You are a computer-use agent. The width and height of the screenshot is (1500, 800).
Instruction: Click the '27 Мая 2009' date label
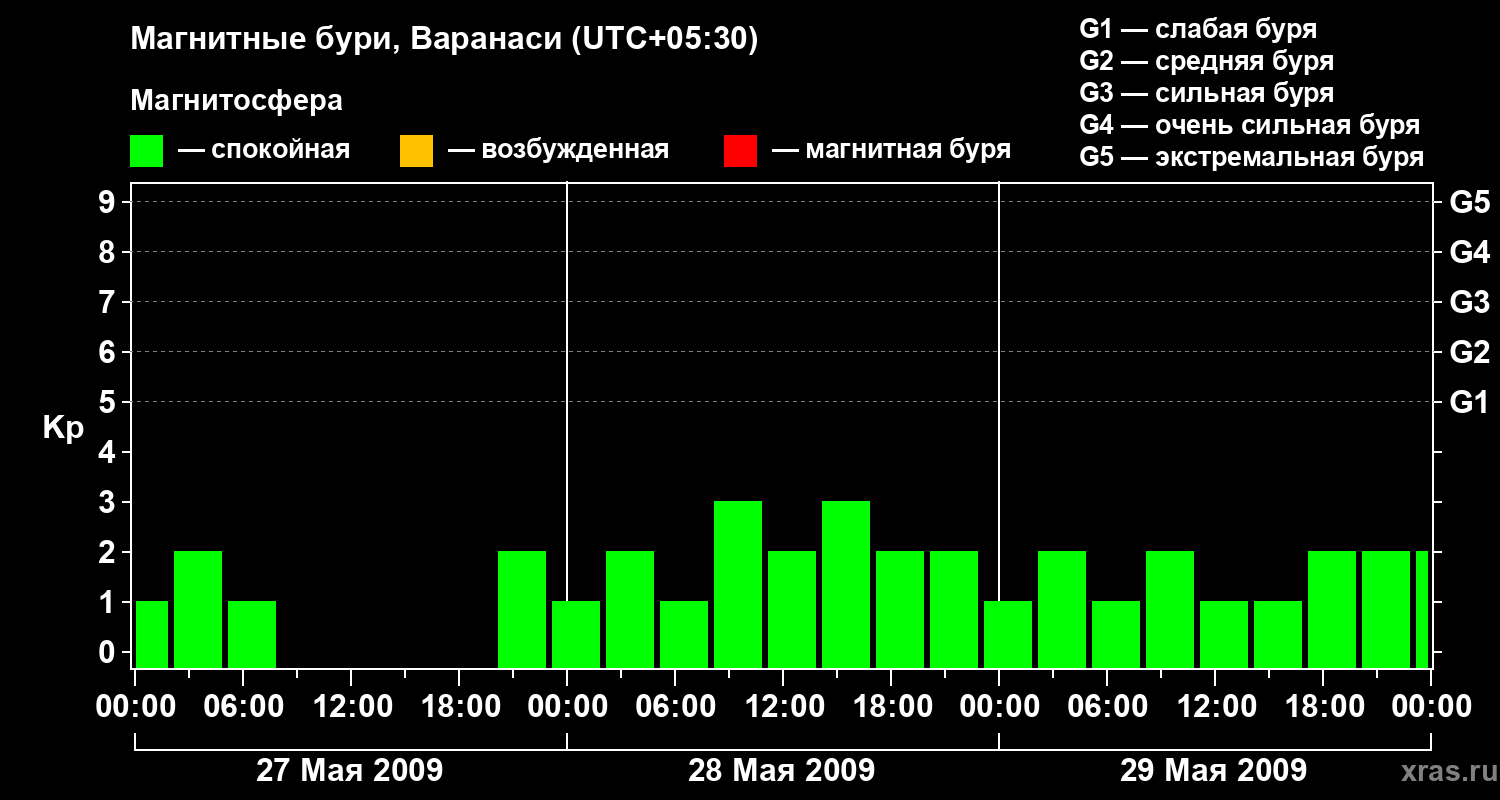tap(350, 771)
